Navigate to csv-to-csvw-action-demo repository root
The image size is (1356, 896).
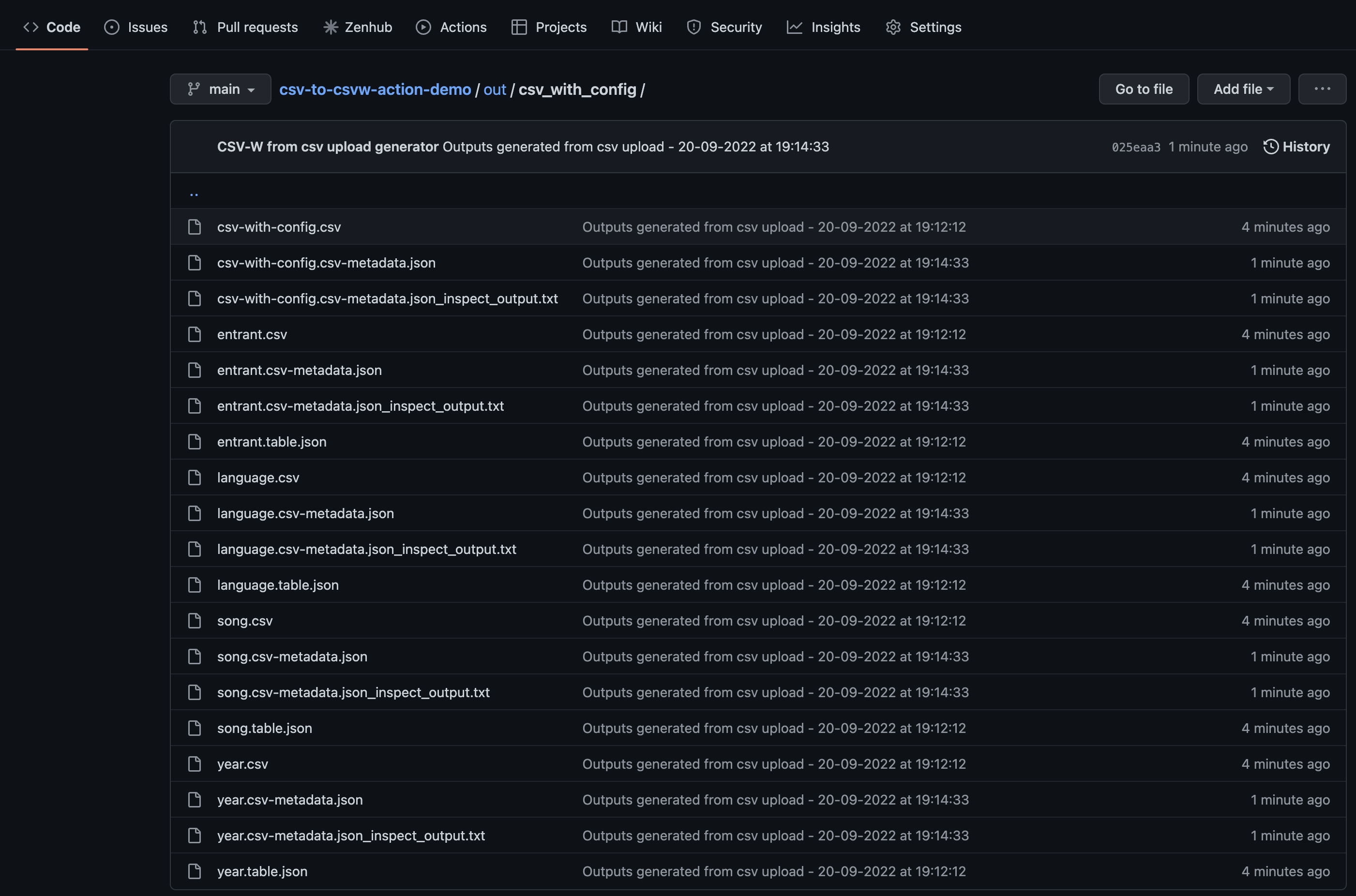[375, 89]
